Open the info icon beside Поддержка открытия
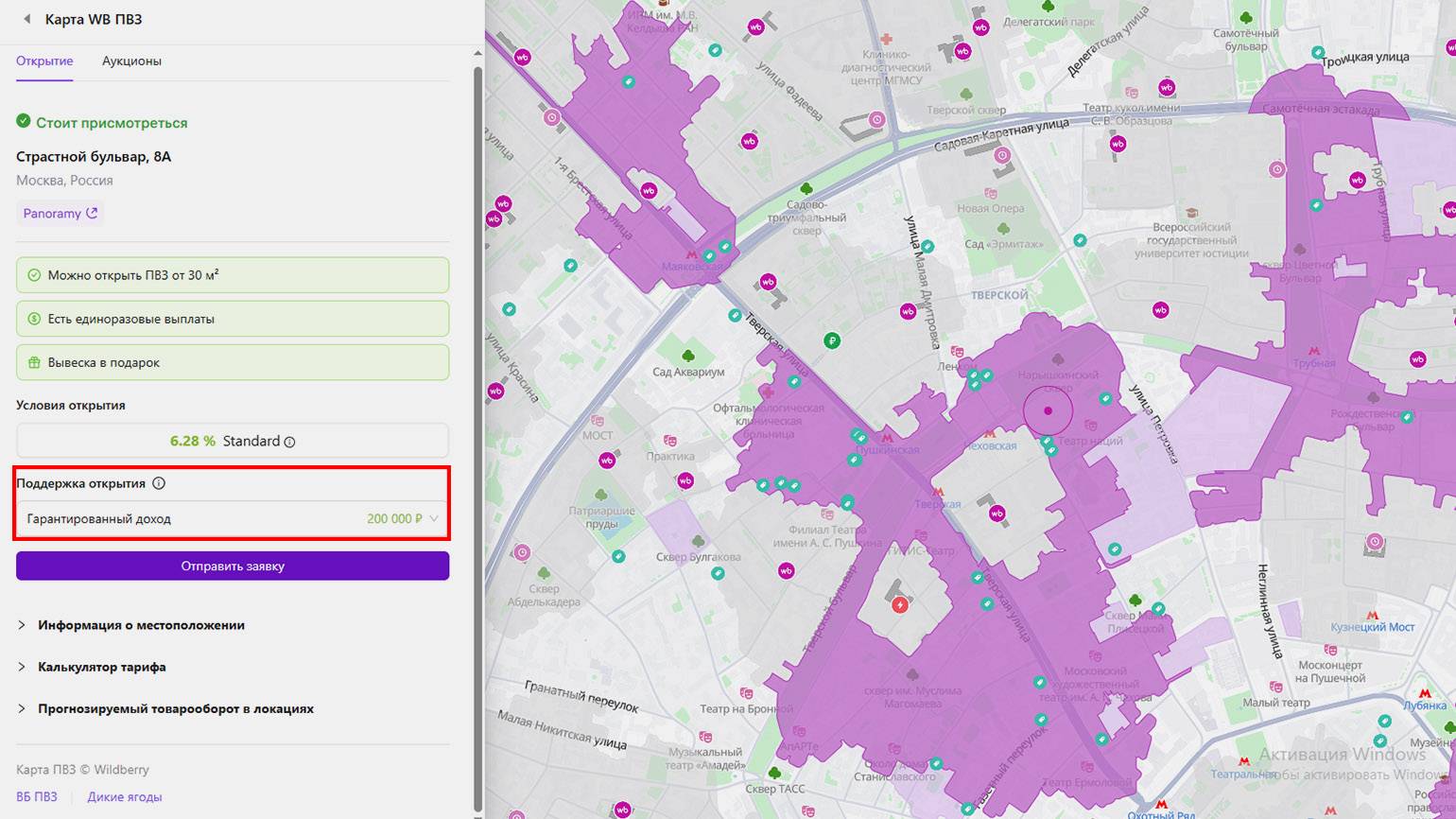The width and height of the screenshot is (1456, 819). coord(159,483)
